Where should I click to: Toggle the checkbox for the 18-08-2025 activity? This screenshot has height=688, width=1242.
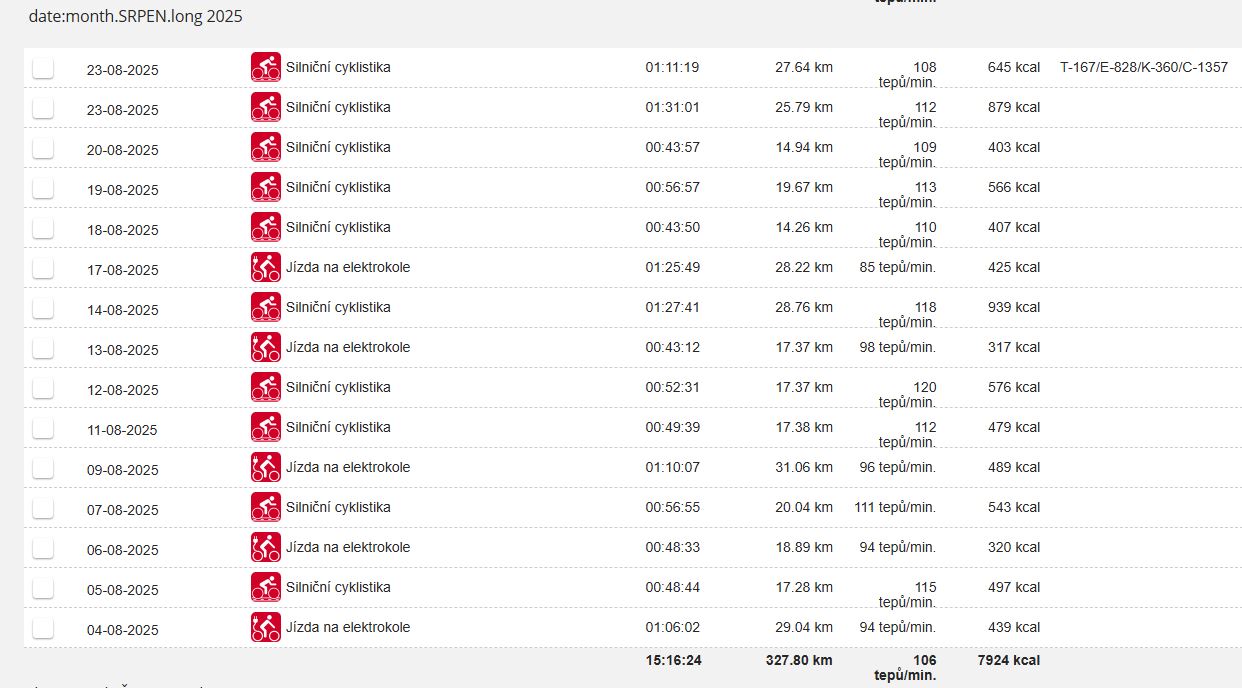[43, 228]
